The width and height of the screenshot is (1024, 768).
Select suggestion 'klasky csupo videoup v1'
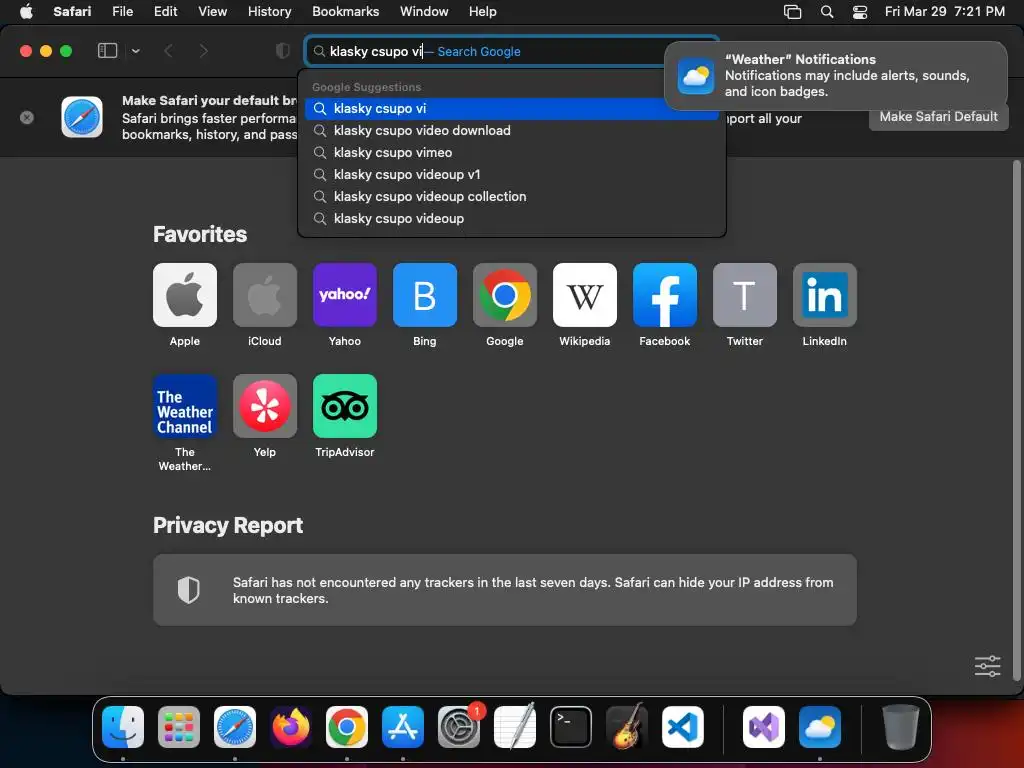pyautogui.click(x=511, y=174)
